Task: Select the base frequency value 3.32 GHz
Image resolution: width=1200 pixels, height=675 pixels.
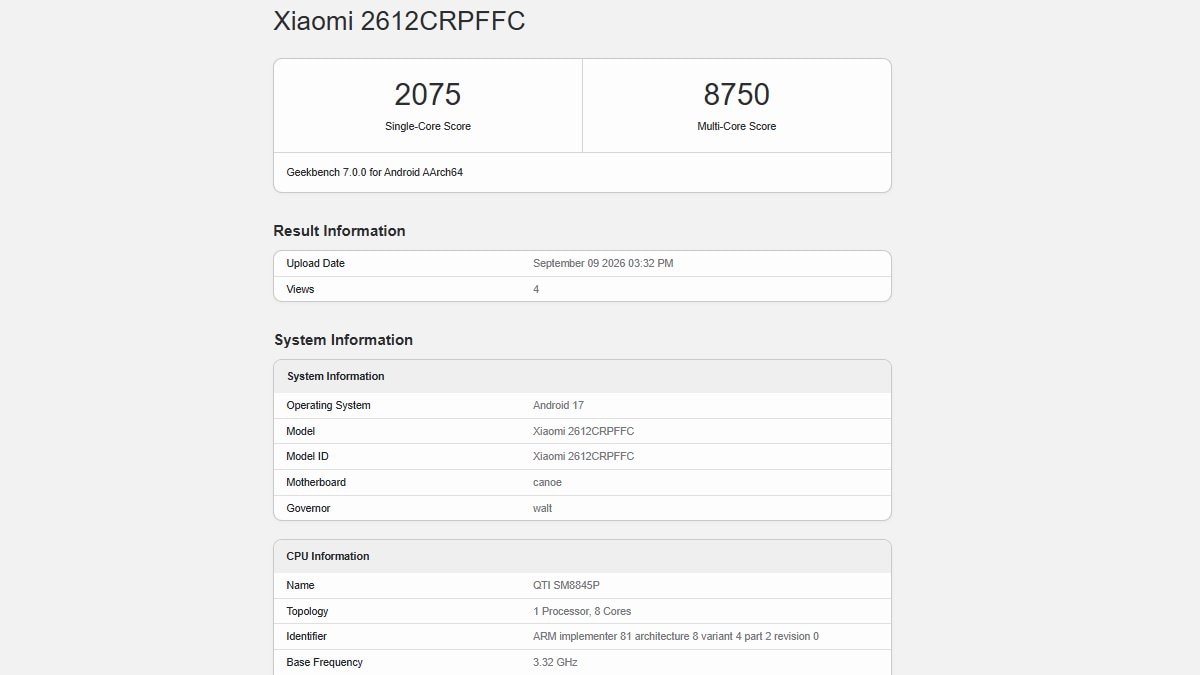Action: (555, 662)
